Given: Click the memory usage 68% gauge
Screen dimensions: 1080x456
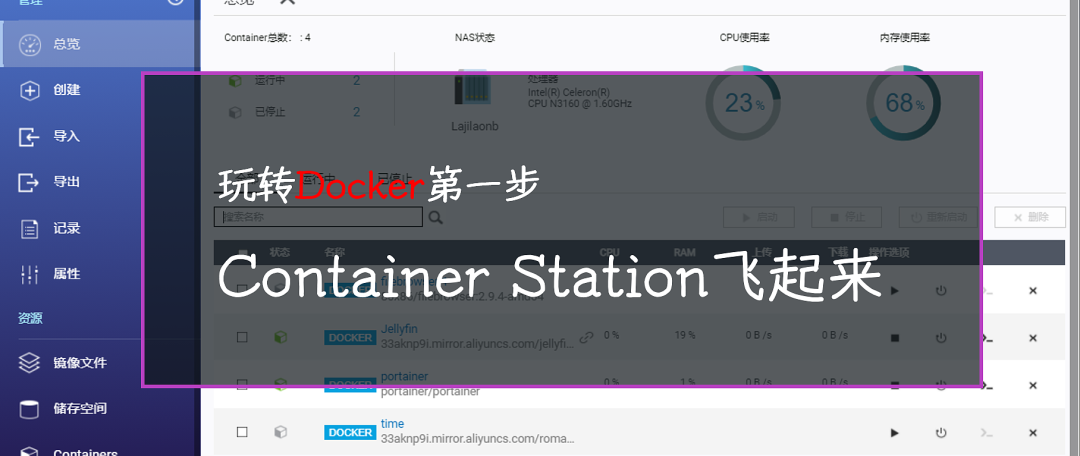Looking at the screenshot, I should pos(903,103).
